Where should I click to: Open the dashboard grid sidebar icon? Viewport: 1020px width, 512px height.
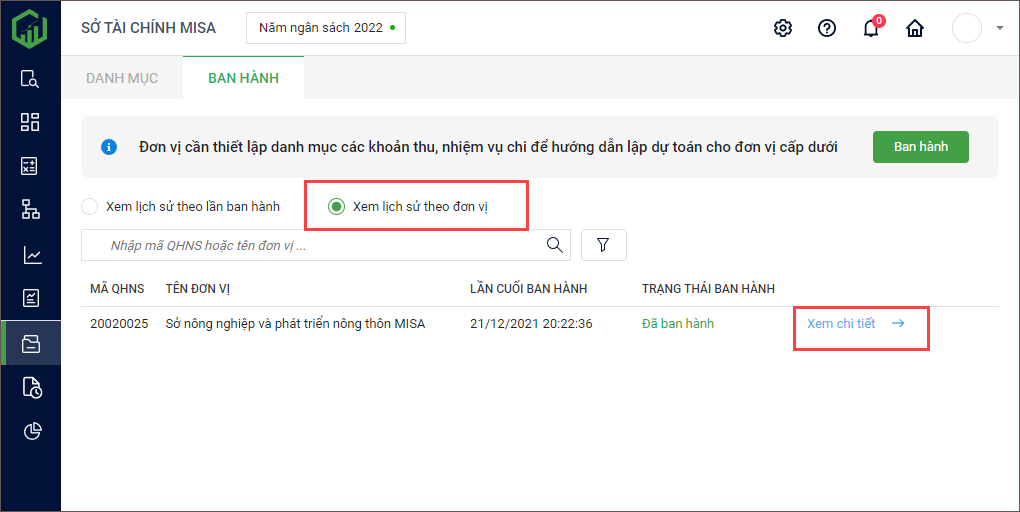point(30,122)
